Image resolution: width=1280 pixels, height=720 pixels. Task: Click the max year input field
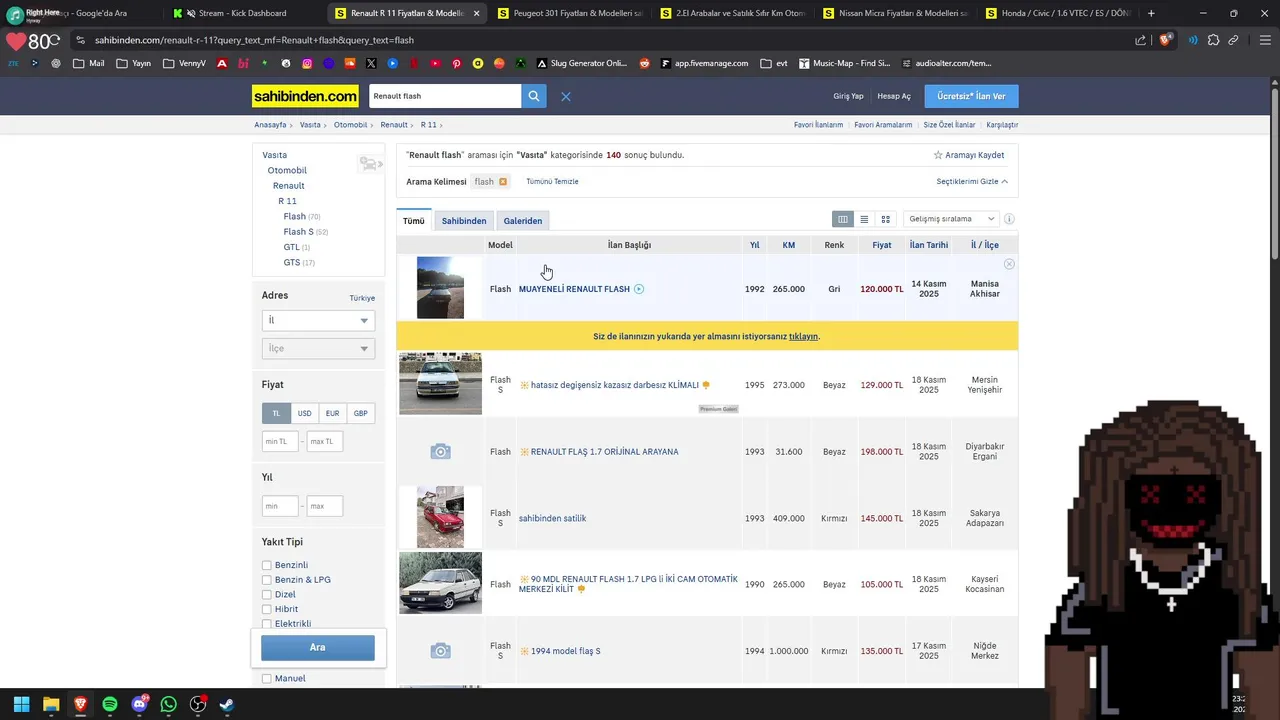[325, 506]
